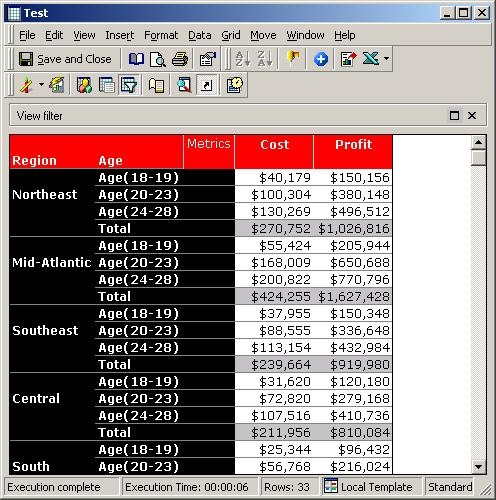Click the scroll down arrow of the grid
Screen dimensions: 496x500
[x=479, y=467]
